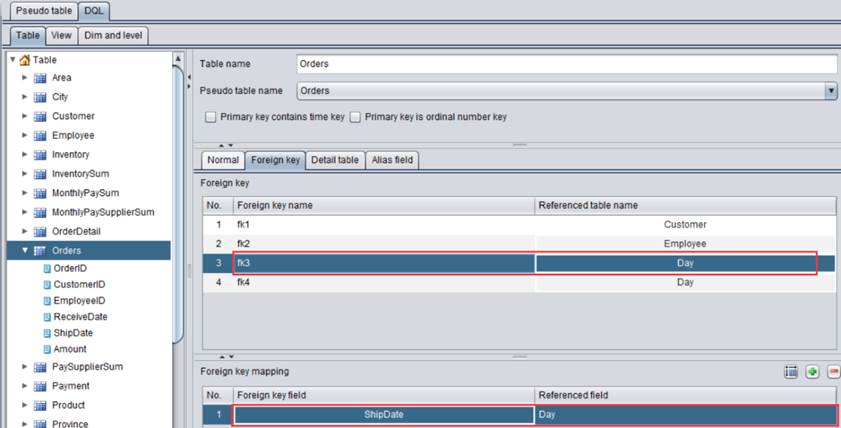Click the EmployeeID field icon
Viewport: 841px width, 428px height.
click(47, 301)
